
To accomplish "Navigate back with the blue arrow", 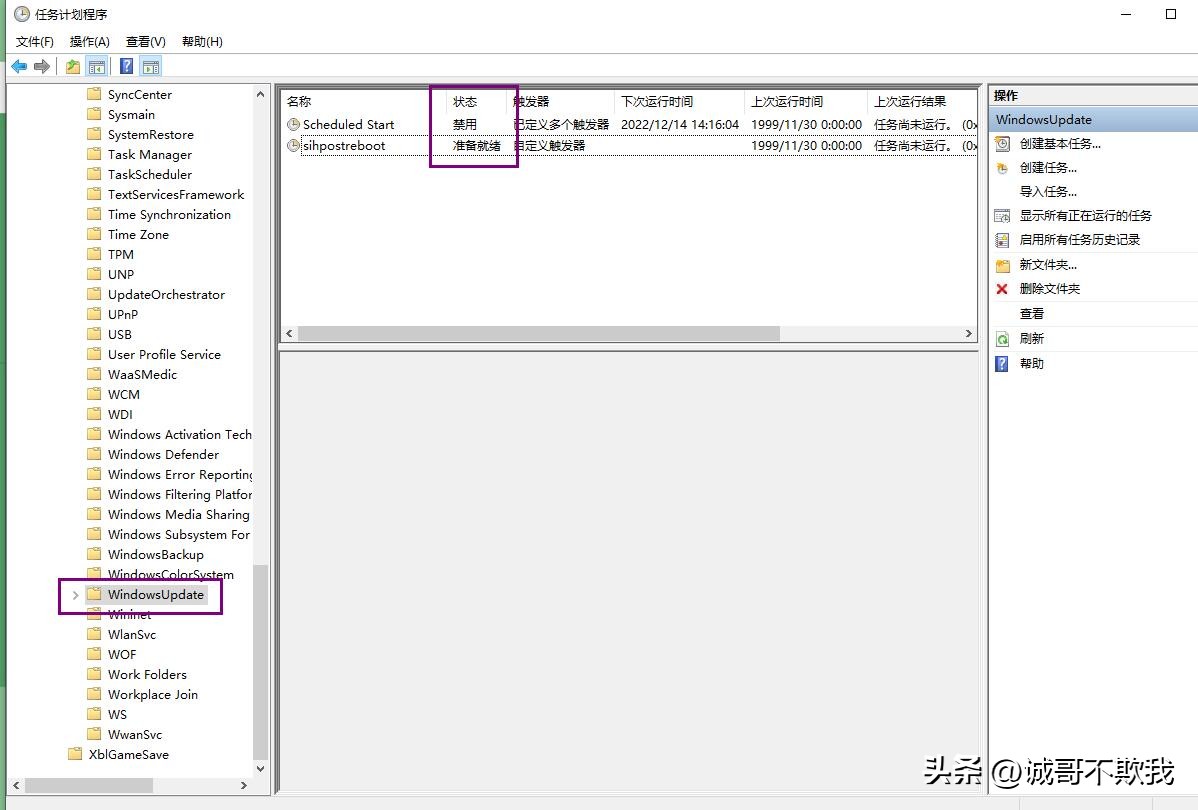I will pos(19,66).
